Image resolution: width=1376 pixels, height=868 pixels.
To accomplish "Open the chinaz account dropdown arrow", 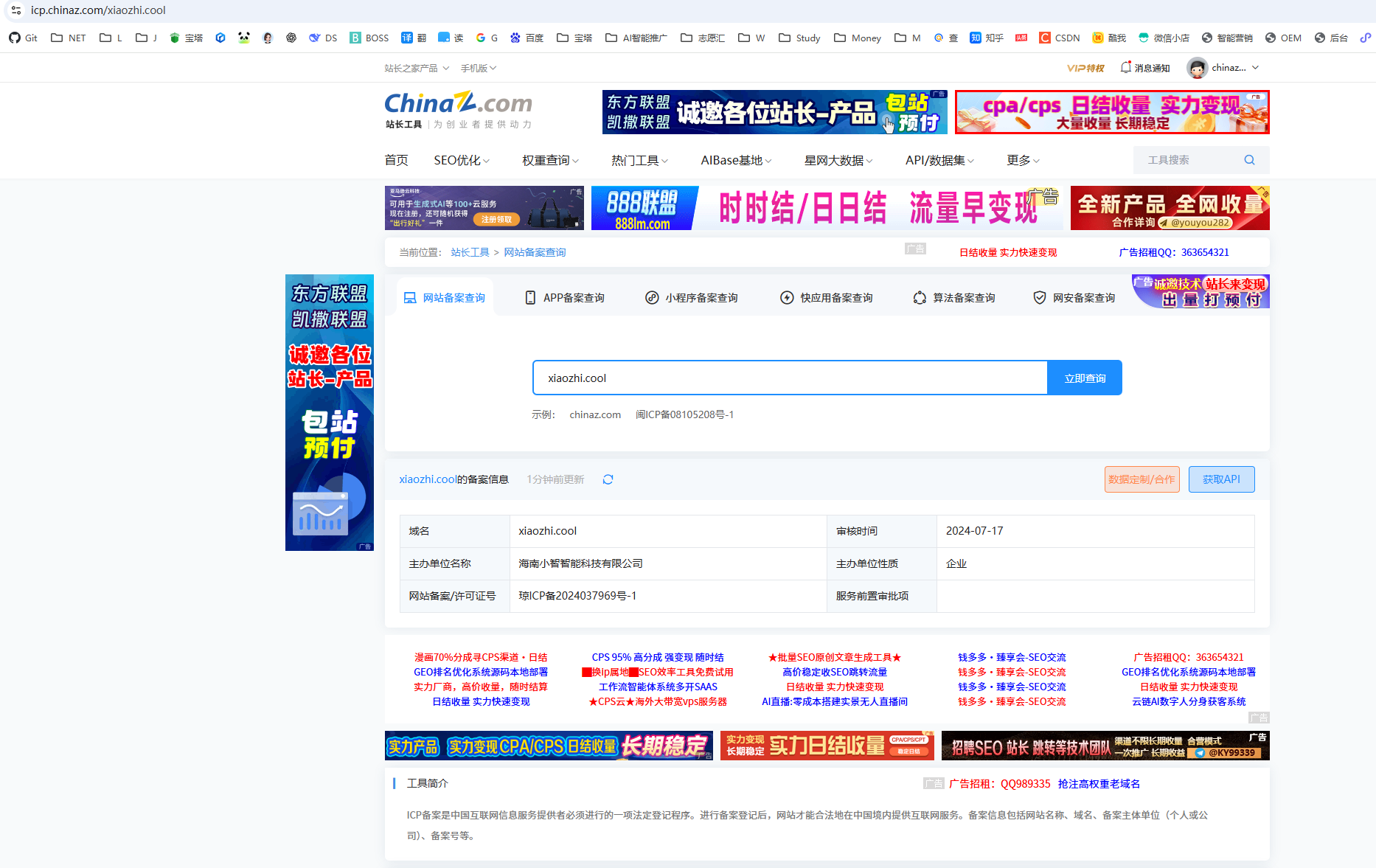I will pyautogui.click(x=1255, y=68).
